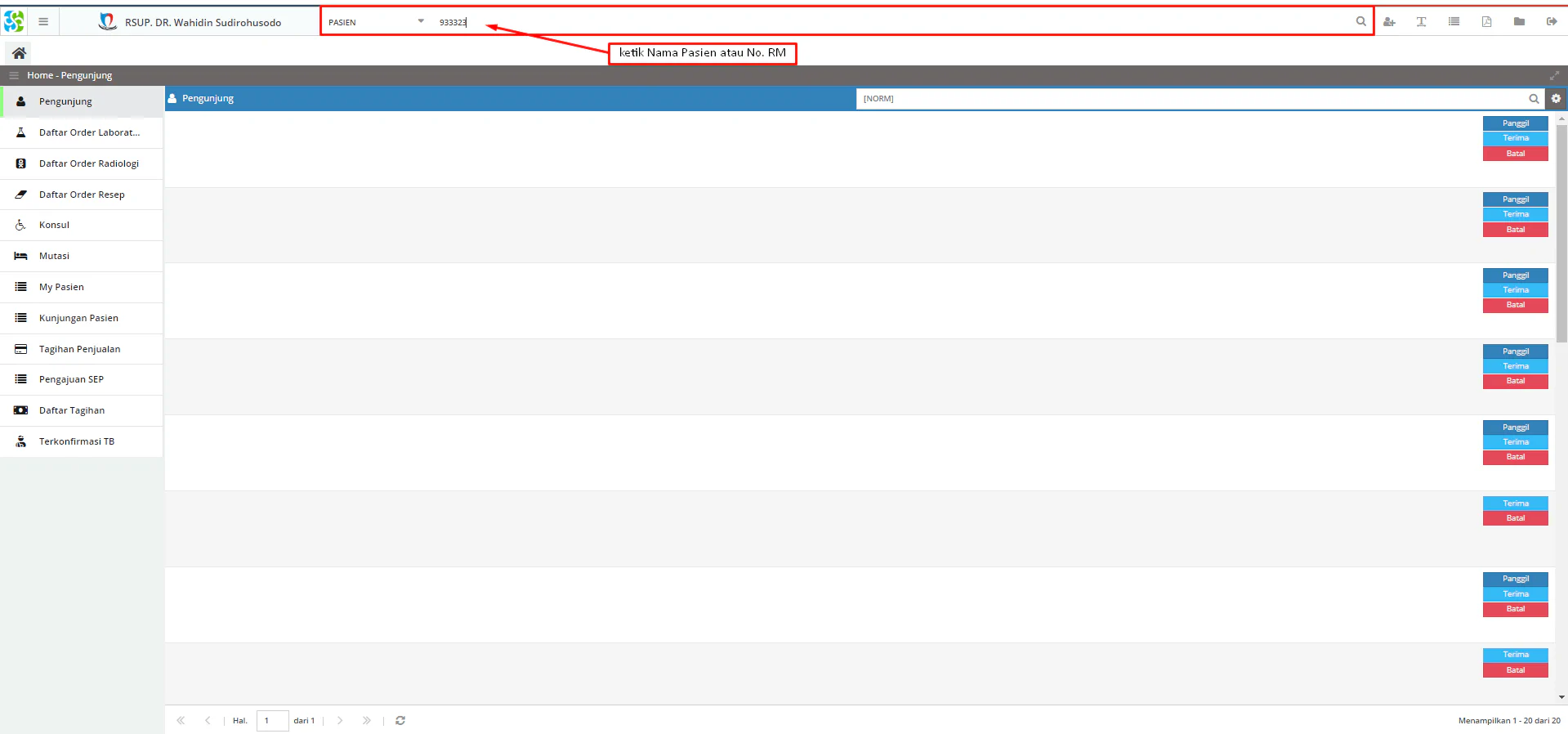This screenshot has width=1568, height=734.
Task: Click the RSUP Dr. Wahidin Sudirohusodo hospital logo
Action: 107,21
